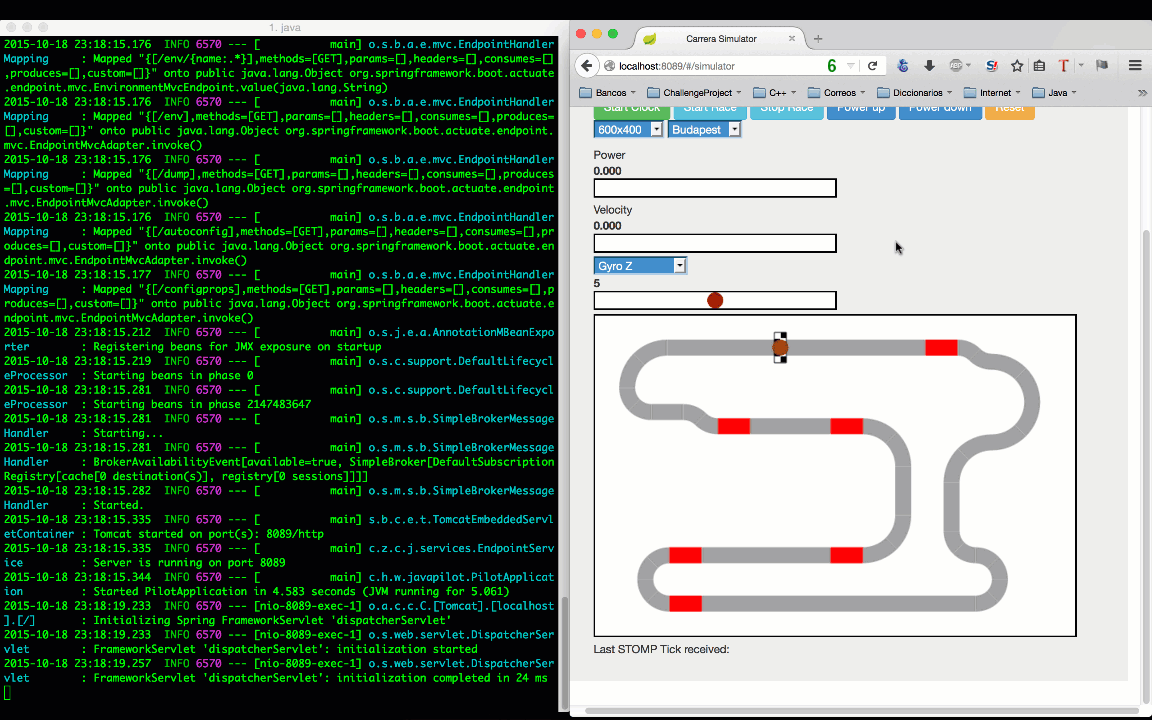Open the 600x400 size dropdown

628,129
